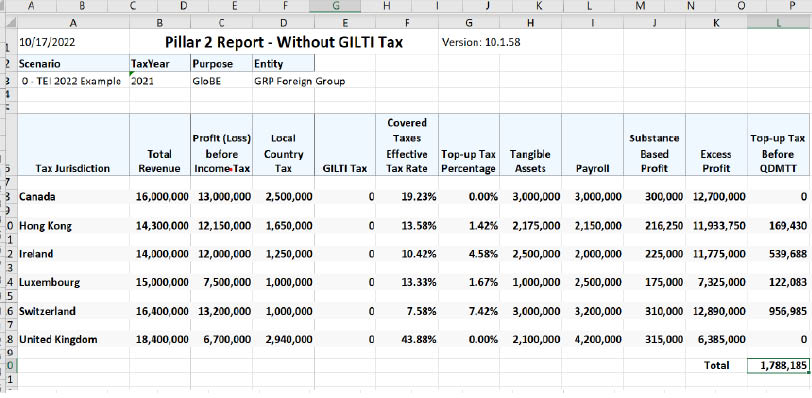Click the Version: 10.1.58 cell
The image size is (812, 398).
(x=481, y=42)
